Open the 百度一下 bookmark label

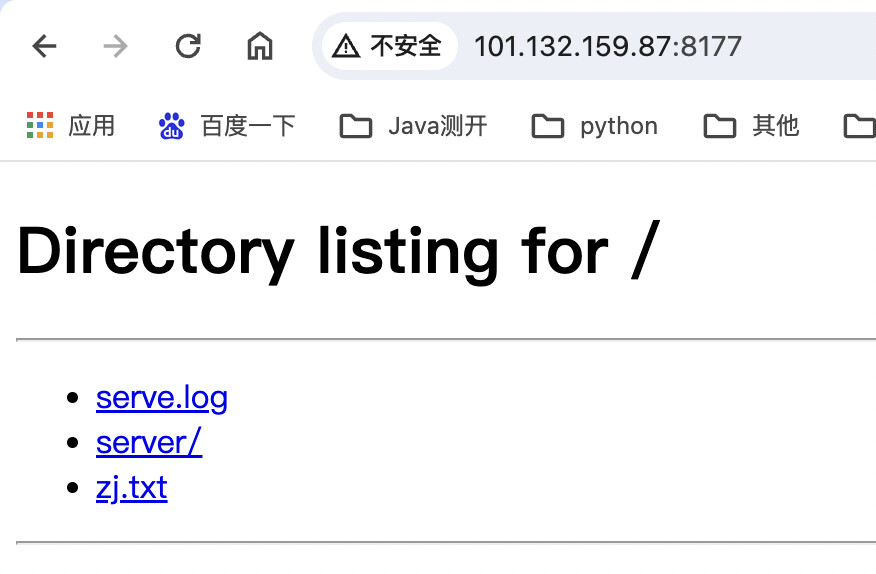(x=248, y=126)
